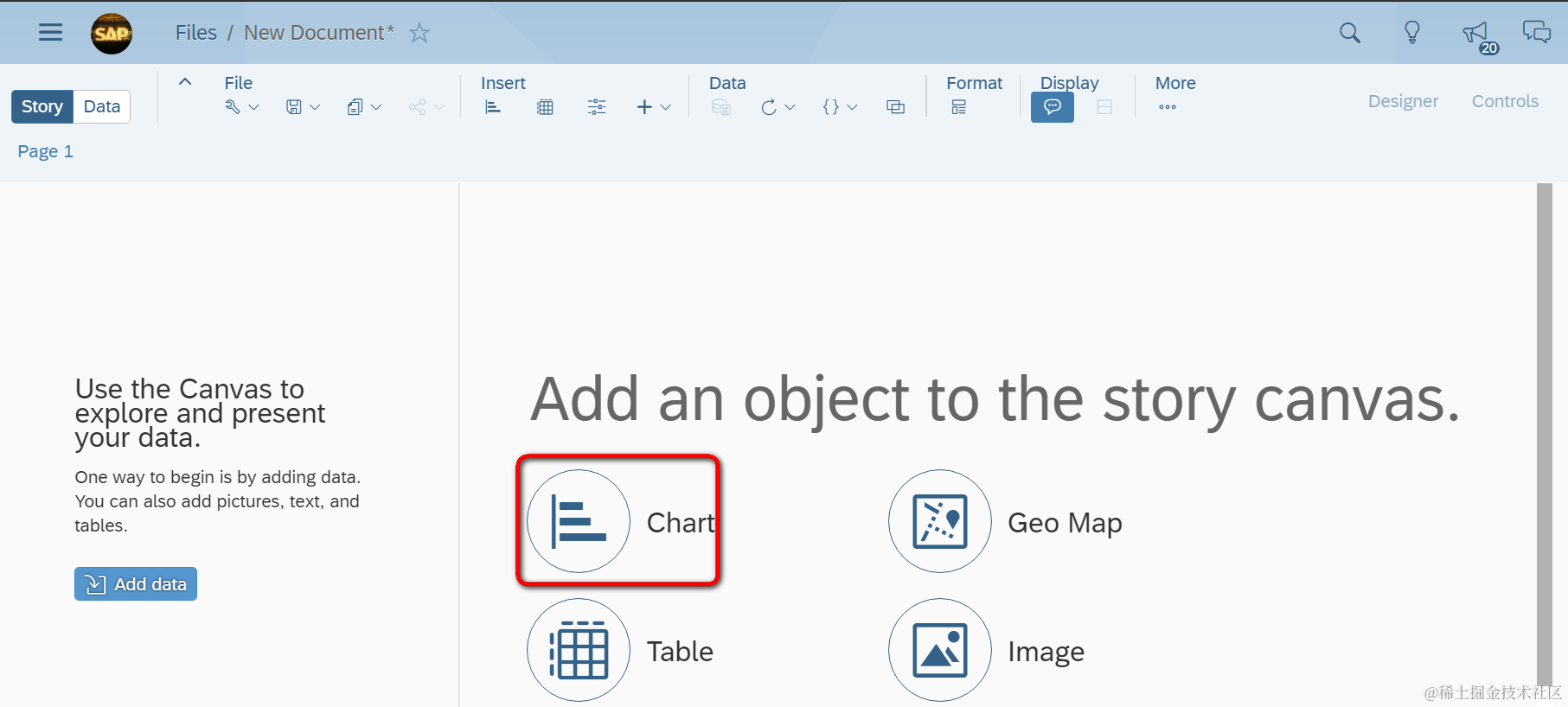The image size is (1568, 707).
Task: Open the Format layout icon
Action: click(x=958, y=107)
